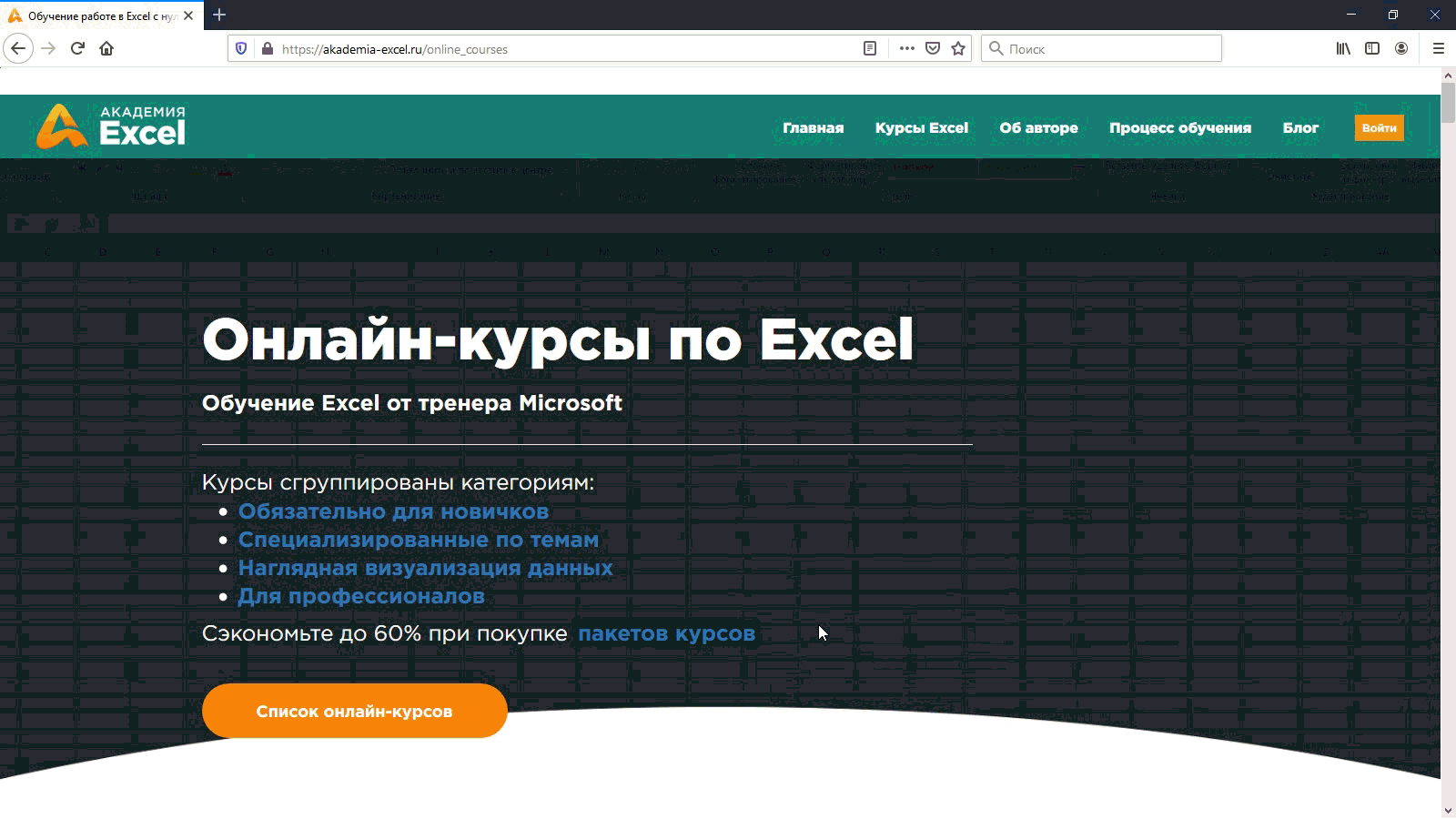Viewport: 1456px width, 819px height.
Task: Open Наглядная визуализация данных link
Action: click(x=425, y=568)
